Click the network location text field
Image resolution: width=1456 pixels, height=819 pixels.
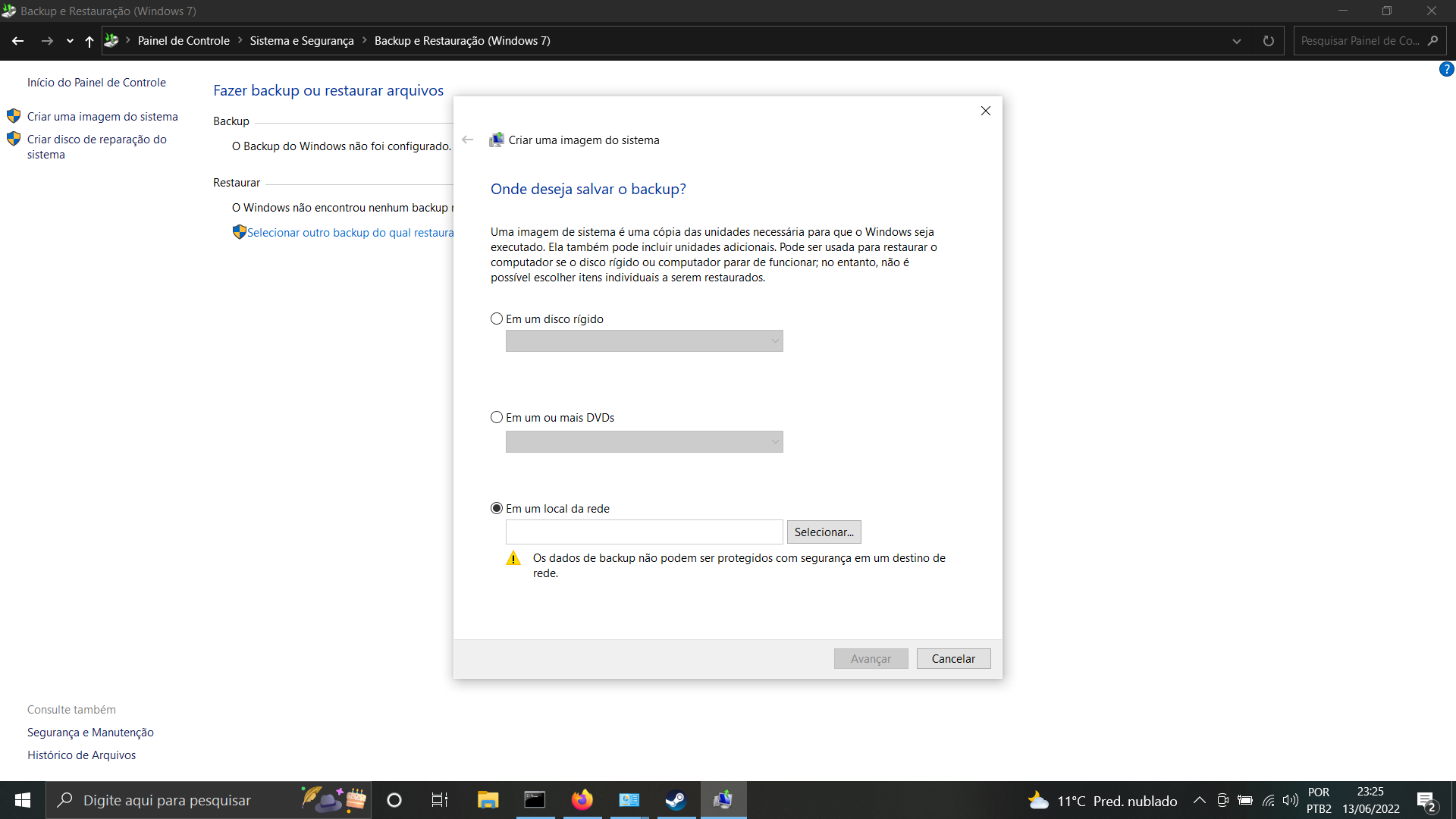[644, 532]
